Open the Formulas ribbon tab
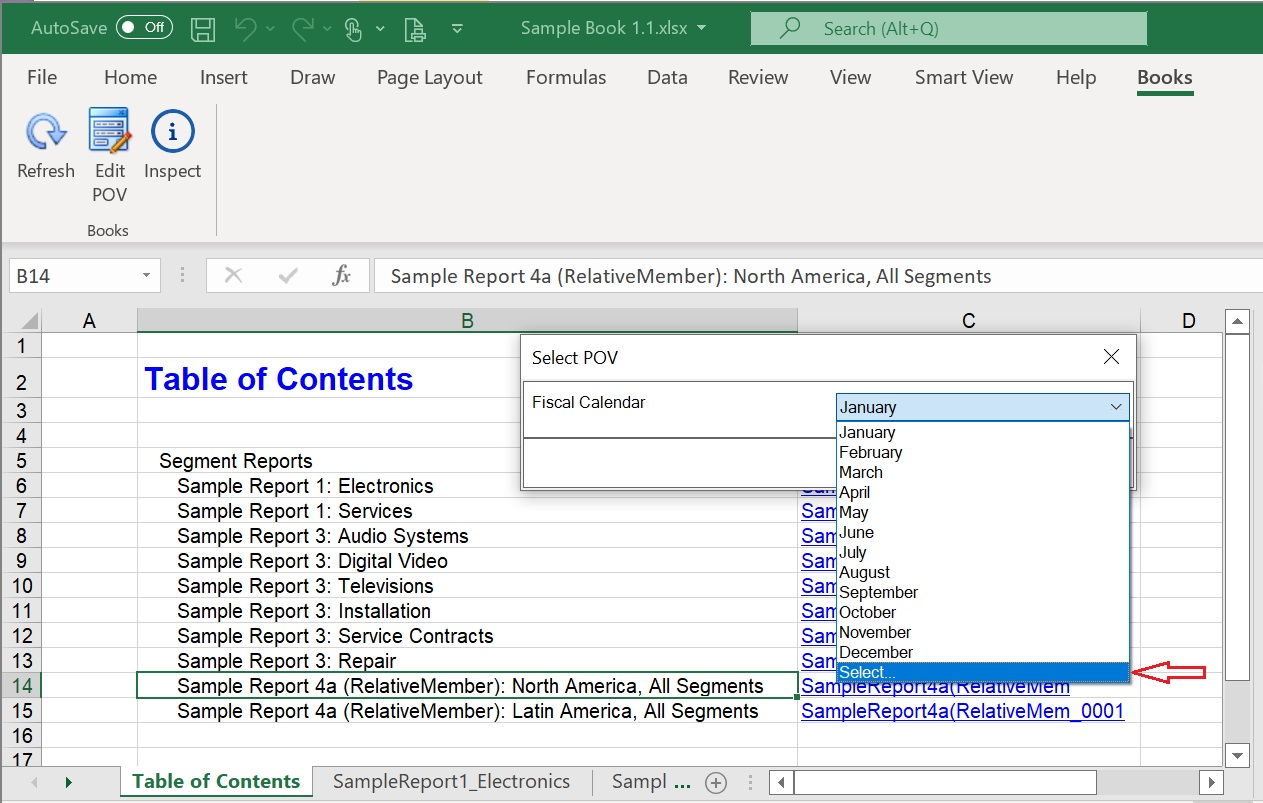The width and height of the screenshot is (1263, 803). [x=566, y=77]
